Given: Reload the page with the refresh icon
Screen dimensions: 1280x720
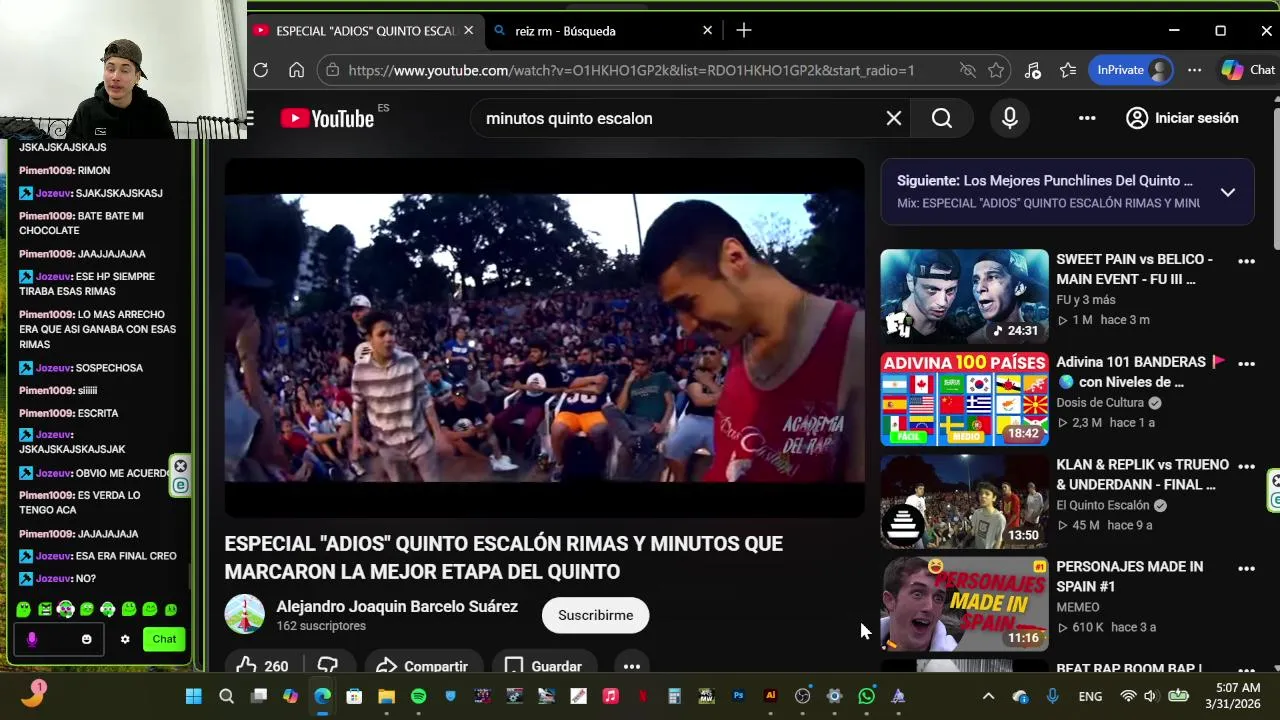Looking at the screenshot, I should click(x=261, y=70).
